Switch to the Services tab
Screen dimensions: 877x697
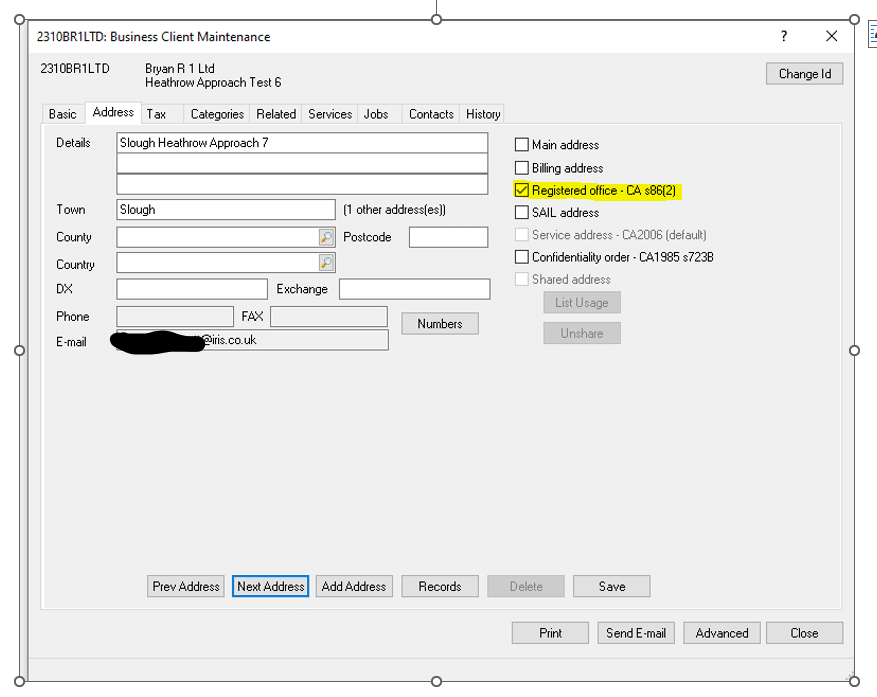(330, 114)
